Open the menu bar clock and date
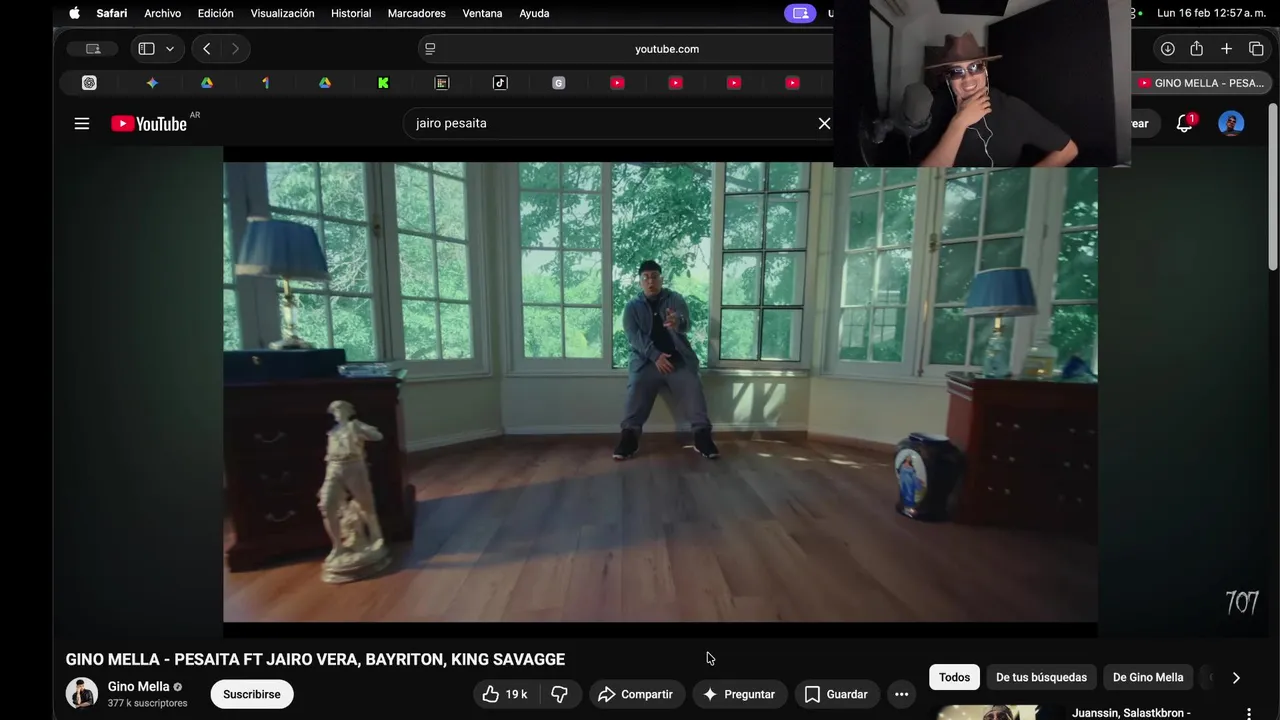This screenshot has height=720, width=1280. tap(1210, 13)
